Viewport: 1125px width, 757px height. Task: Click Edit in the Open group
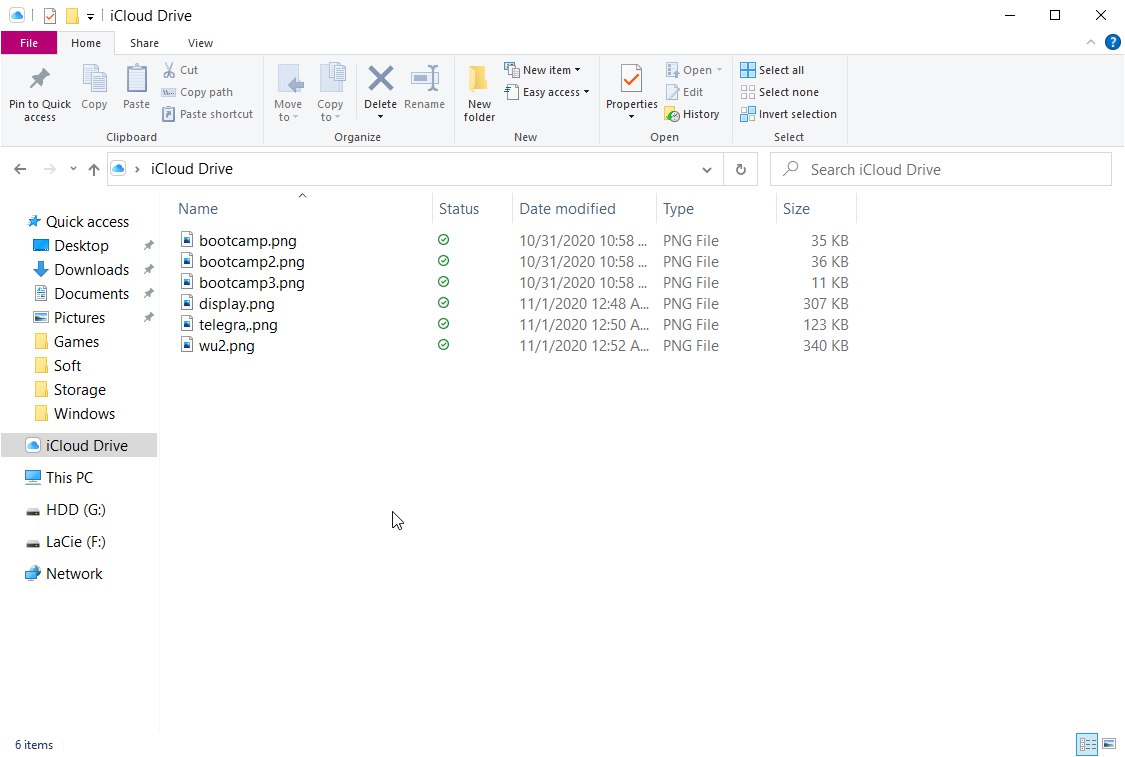pos(684,92)
